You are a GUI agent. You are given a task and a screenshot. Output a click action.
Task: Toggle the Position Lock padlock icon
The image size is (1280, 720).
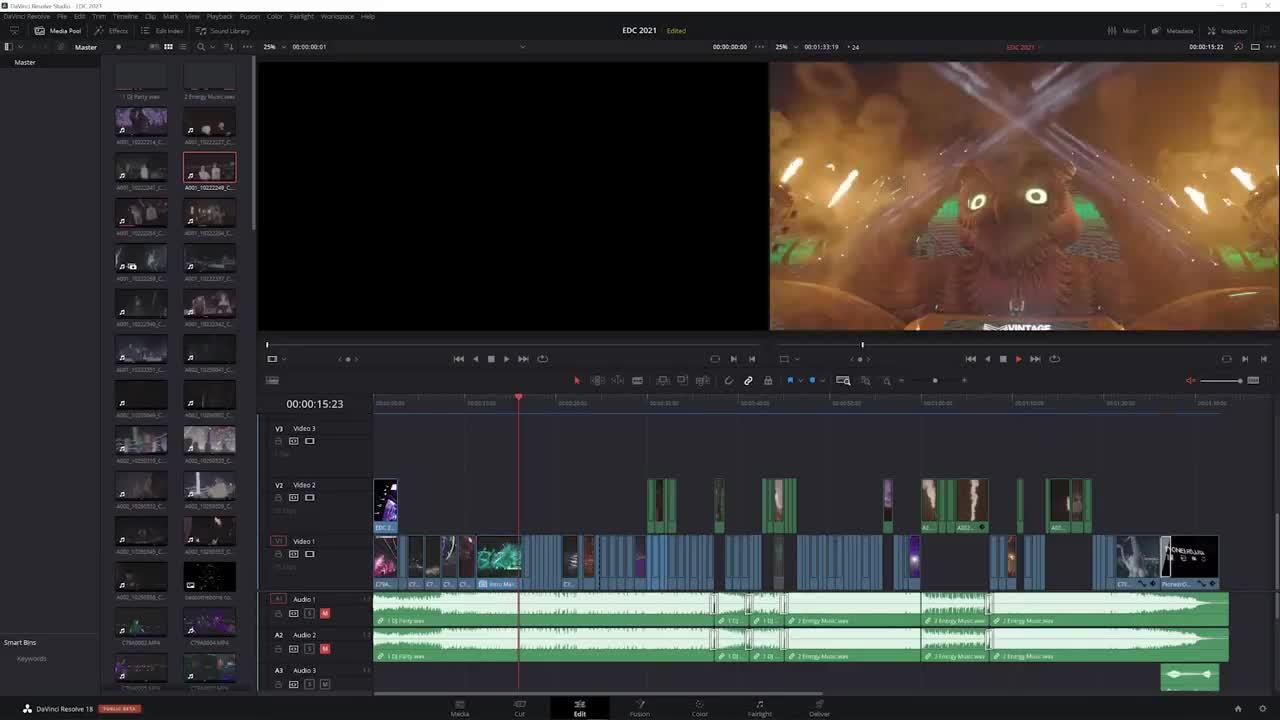(768, 380)
